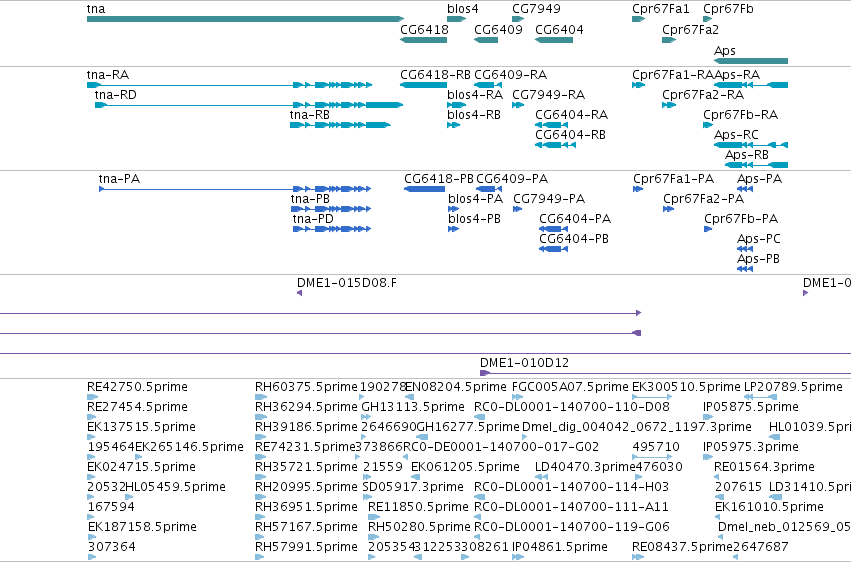851x562 pixels.
Task: Click the DME1-010D12 clone feature
Action: click(x=665, y=373)
